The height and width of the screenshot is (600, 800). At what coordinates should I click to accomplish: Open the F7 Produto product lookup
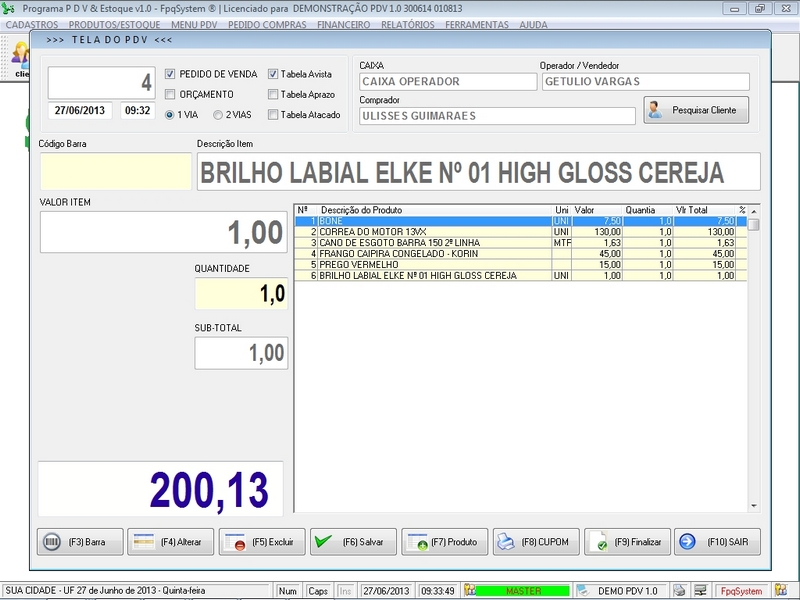[444, 542]
